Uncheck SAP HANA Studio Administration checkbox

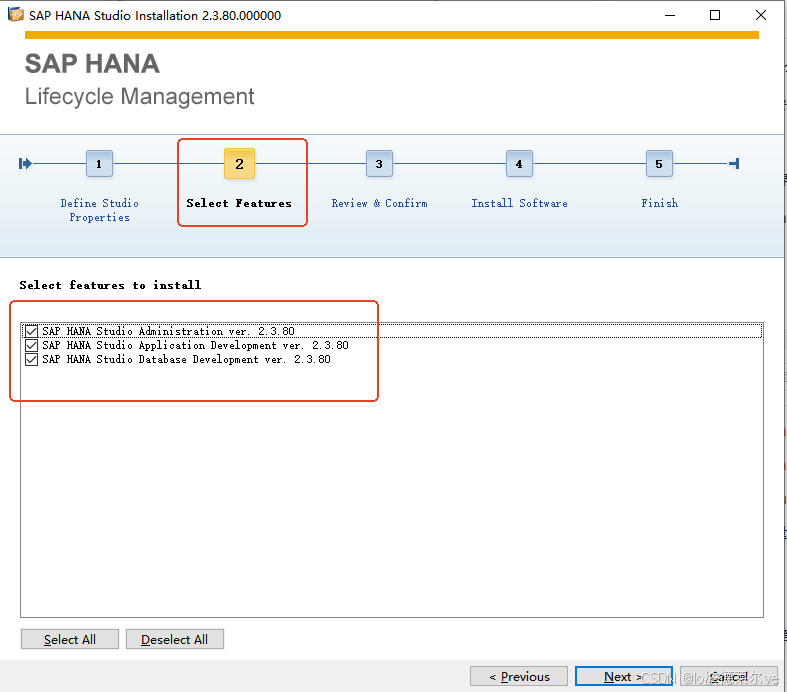31,331
